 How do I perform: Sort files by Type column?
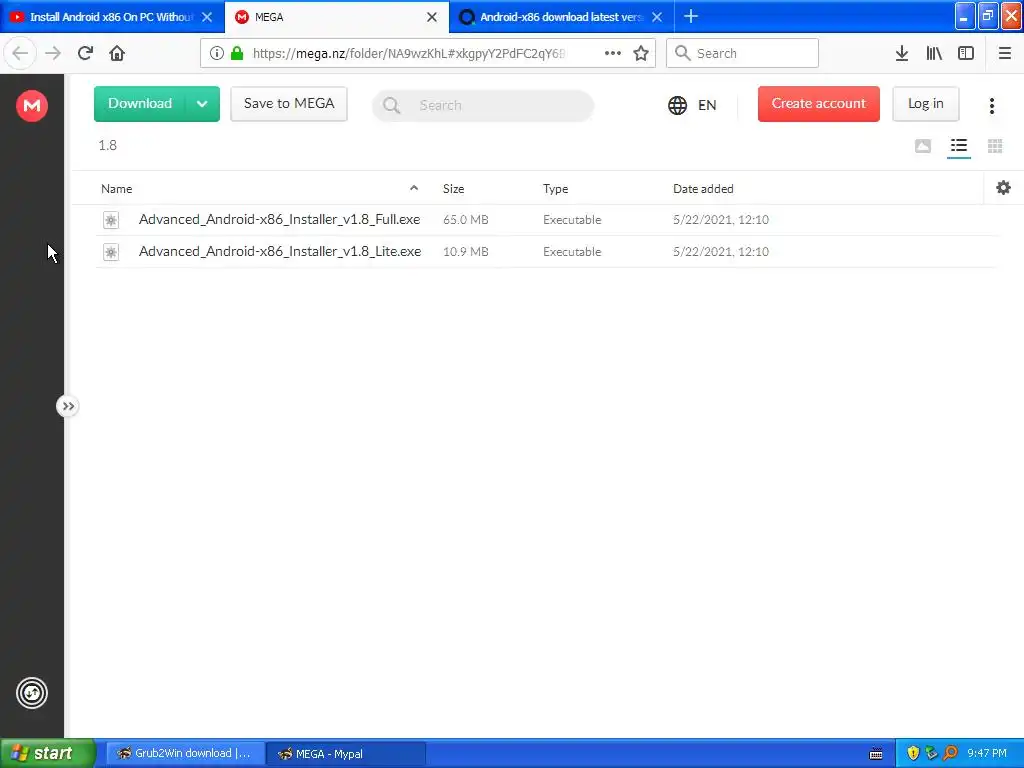555,189
